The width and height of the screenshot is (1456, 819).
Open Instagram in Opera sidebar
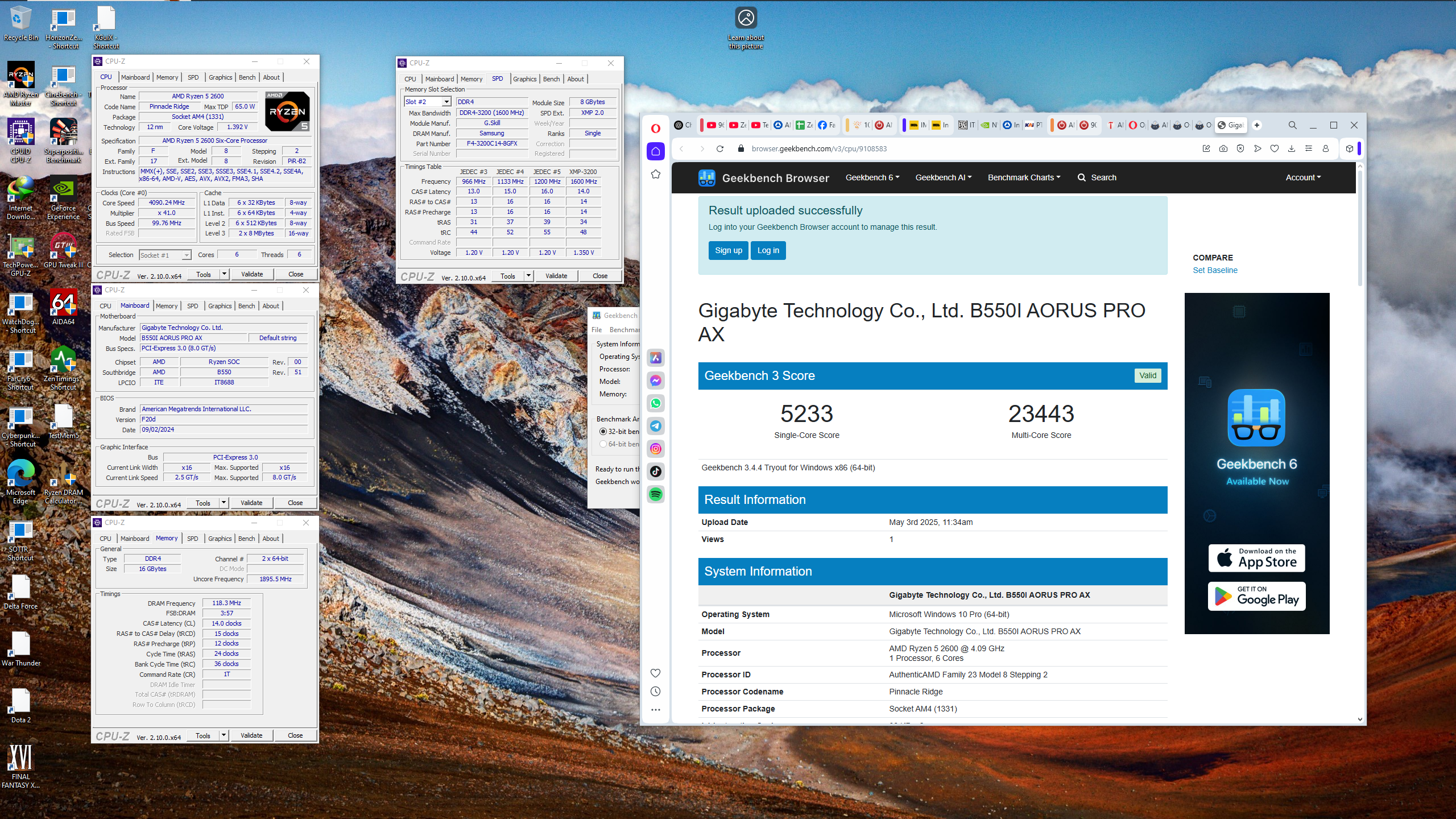[656, 449]
